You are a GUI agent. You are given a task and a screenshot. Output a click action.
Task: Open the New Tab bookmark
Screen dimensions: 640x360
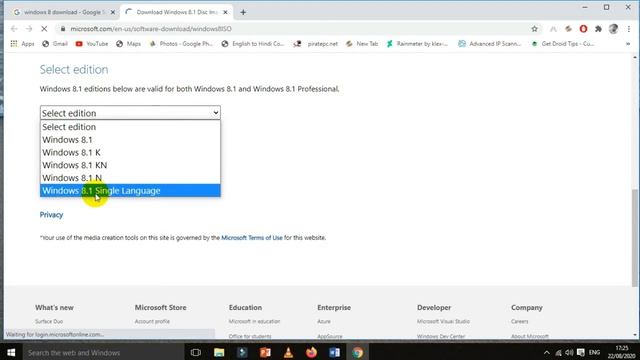362,44
